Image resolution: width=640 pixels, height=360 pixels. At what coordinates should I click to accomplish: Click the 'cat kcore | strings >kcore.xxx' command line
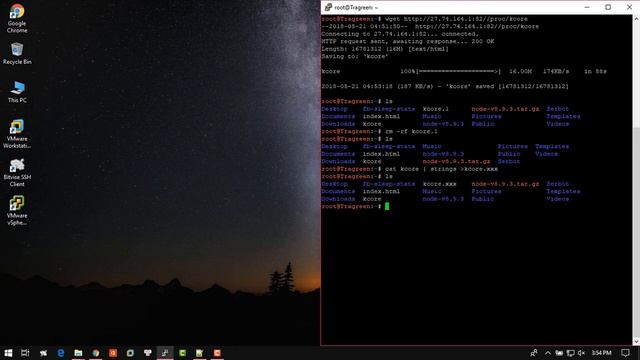441,169
